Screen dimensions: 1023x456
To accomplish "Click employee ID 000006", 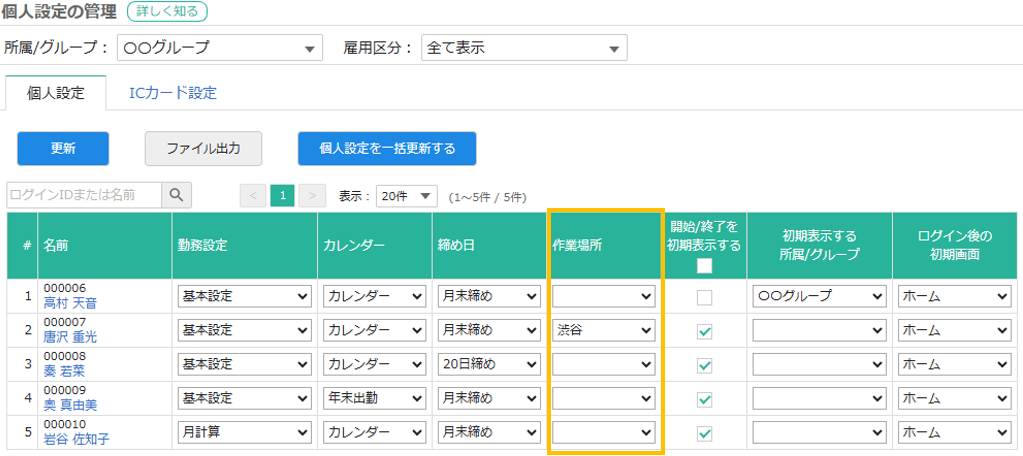I will click(65, 288).
